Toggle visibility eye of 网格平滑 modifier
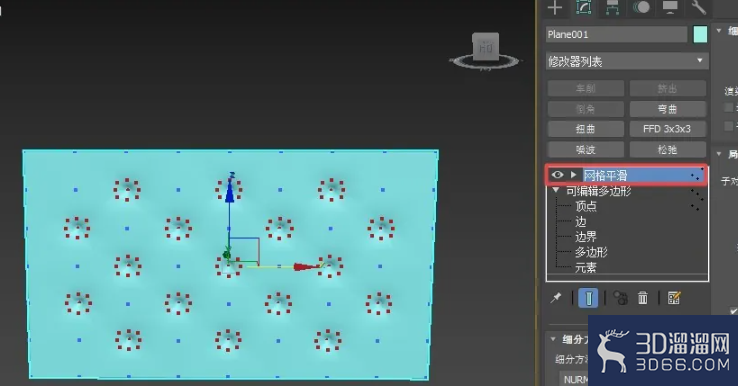The width and height of the screenshot is (738, 386). coord(557,175)
